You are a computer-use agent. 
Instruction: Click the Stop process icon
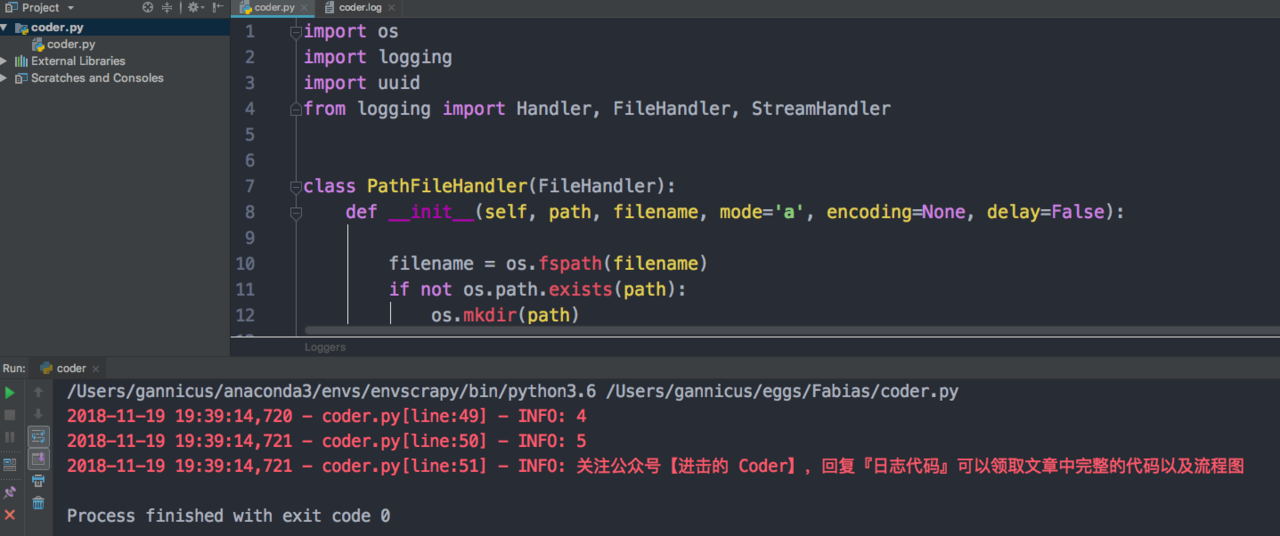pos(10,415)
